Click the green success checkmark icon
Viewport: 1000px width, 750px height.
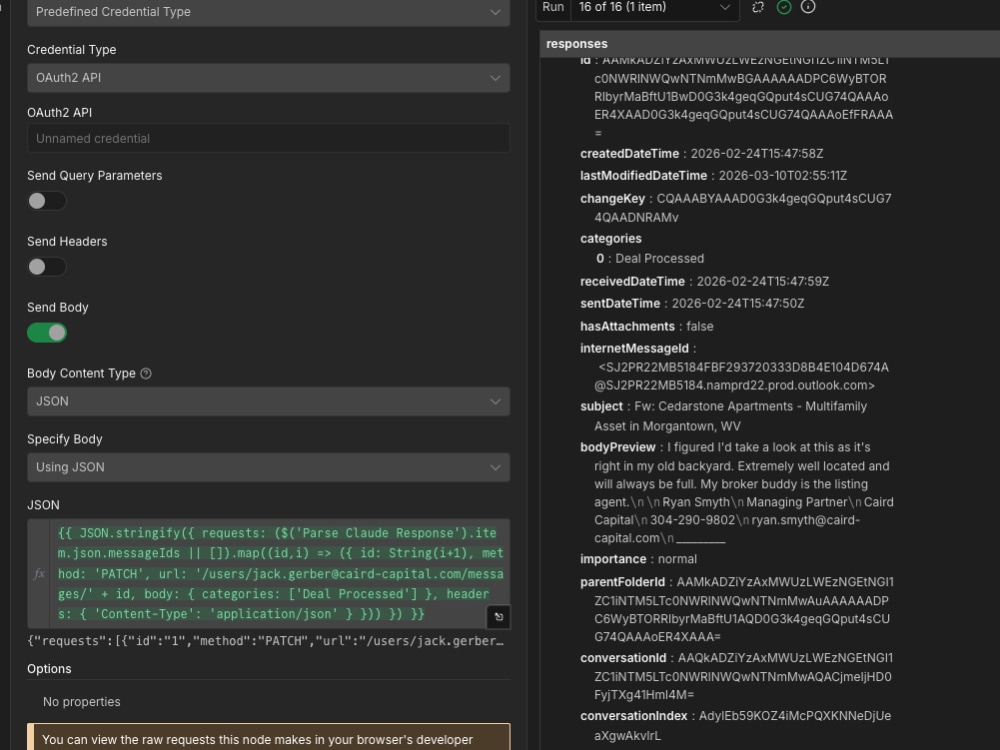click(784, 7)
